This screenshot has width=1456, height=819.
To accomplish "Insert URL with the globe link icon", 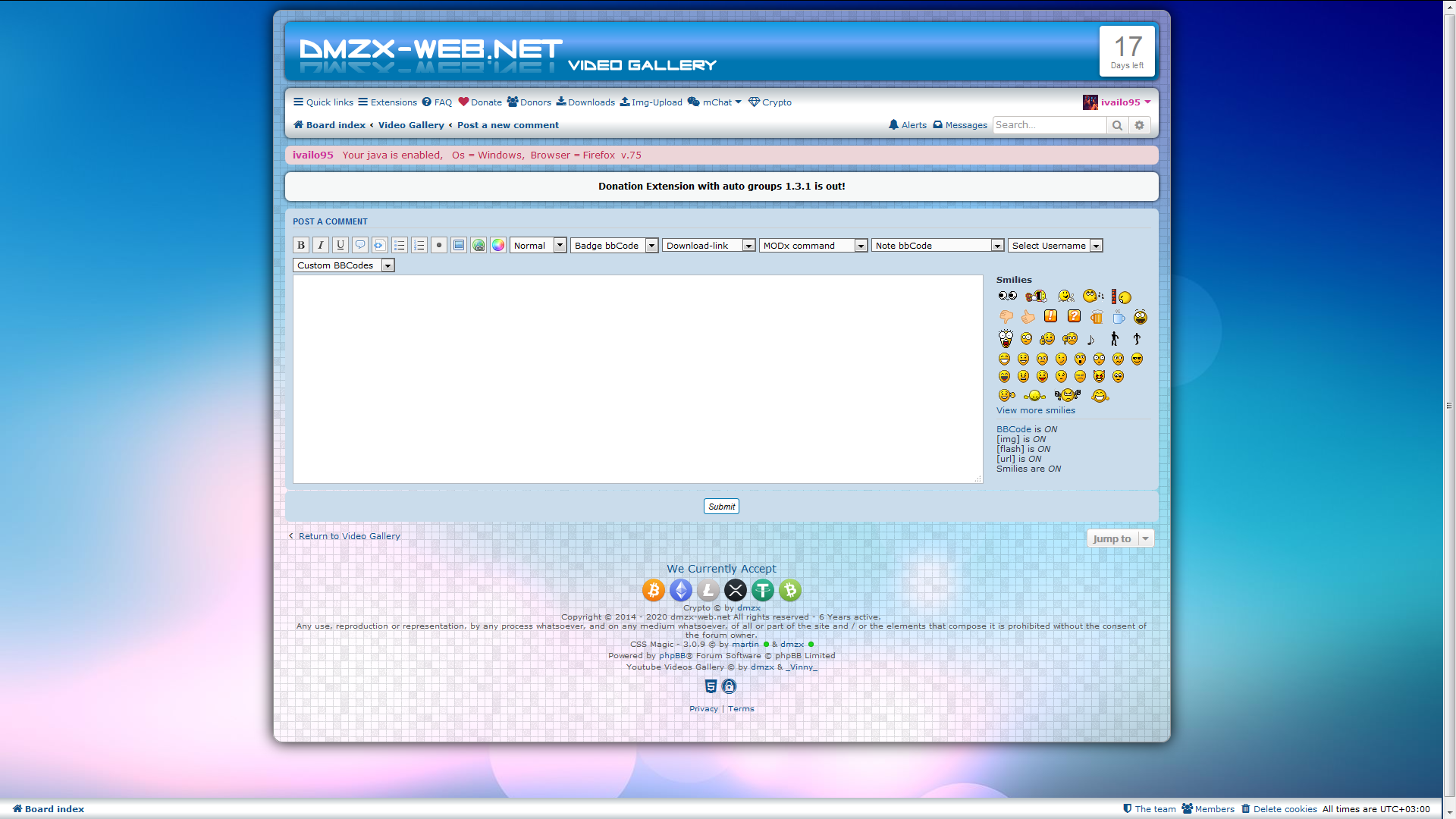I will click(479, 245).
